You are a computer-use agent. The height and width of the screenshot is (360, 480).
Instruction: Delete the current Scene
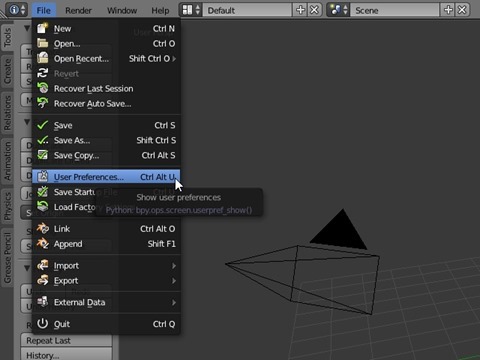click(462, 10)
